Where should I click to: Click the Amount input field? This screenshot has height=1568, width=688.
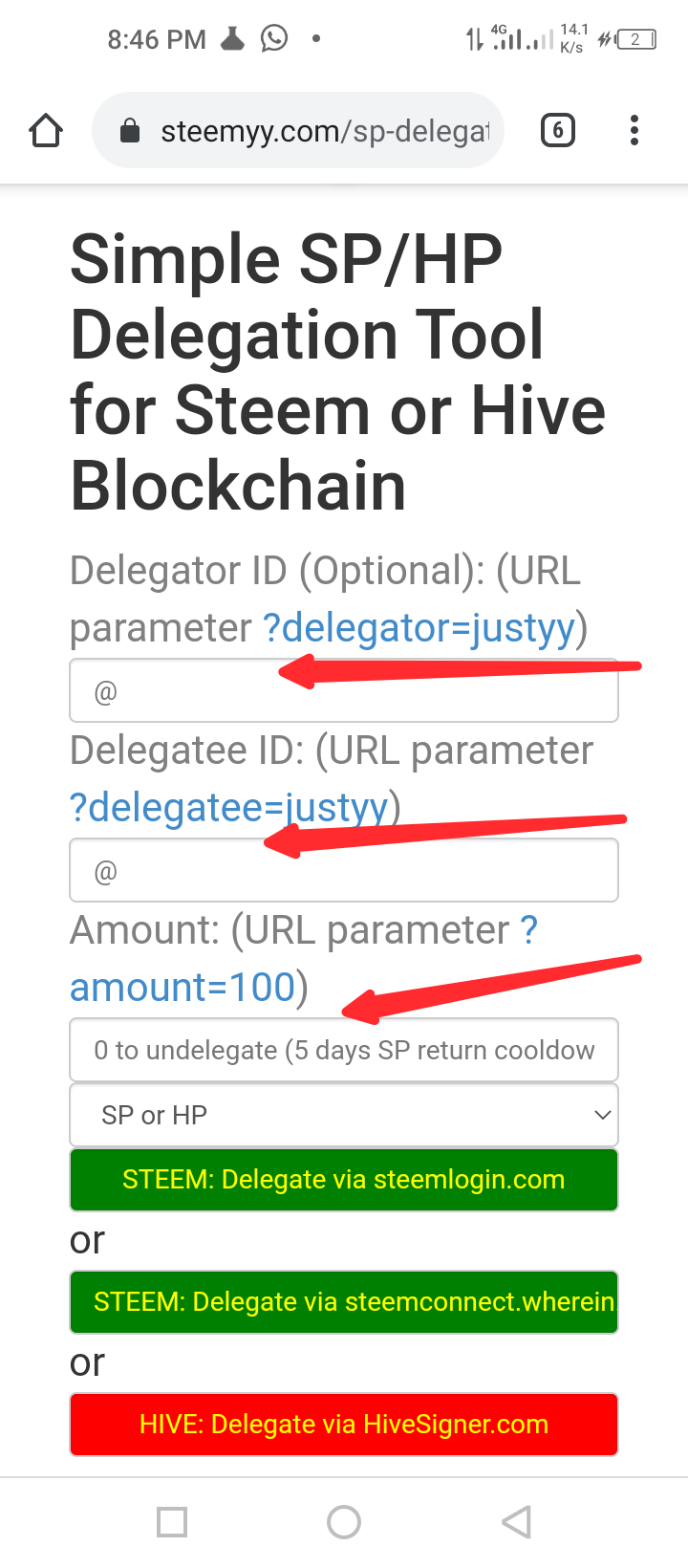tap(344, 1050)
